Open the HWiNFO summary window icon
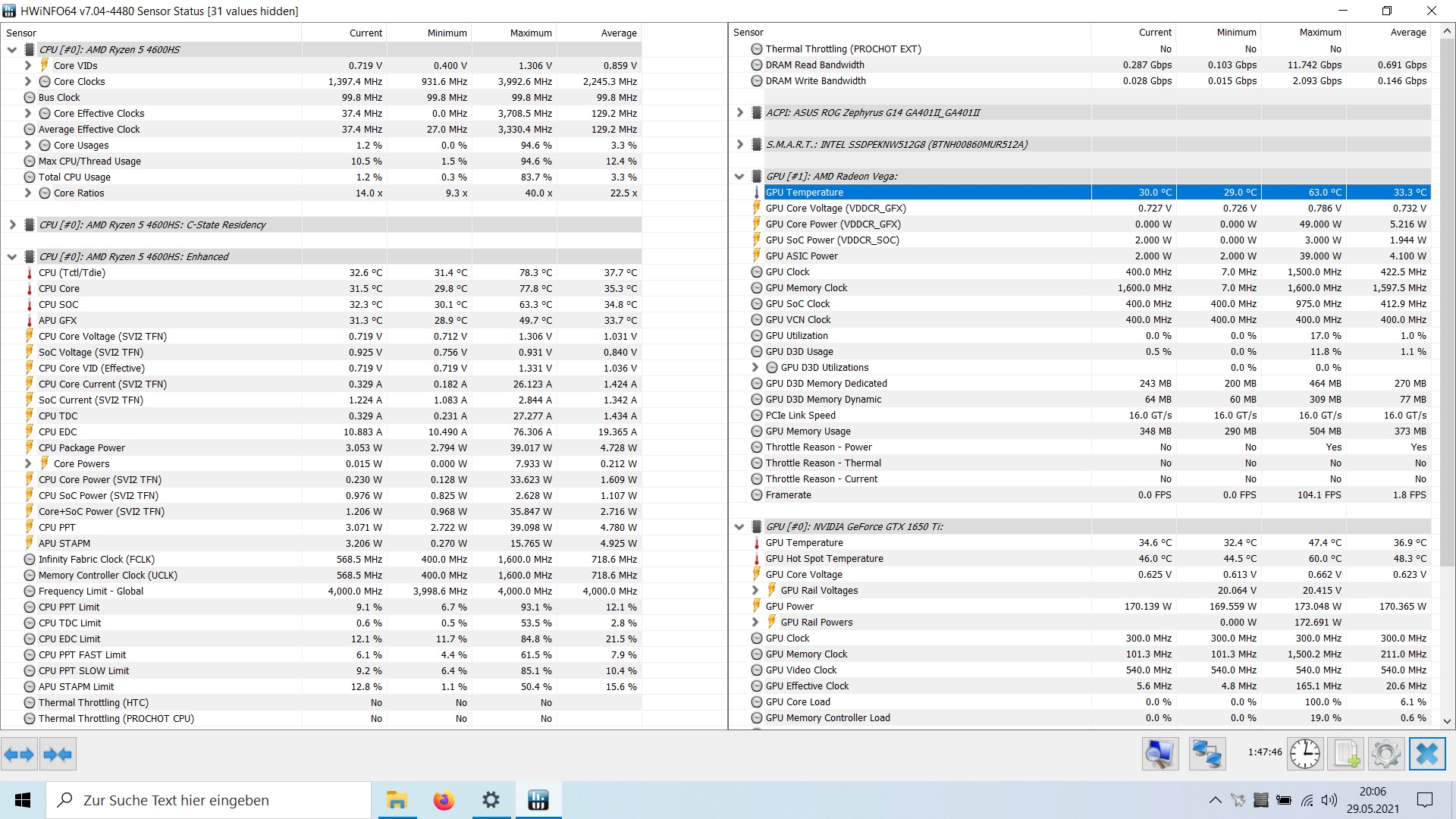 [x=1159, y=754]
